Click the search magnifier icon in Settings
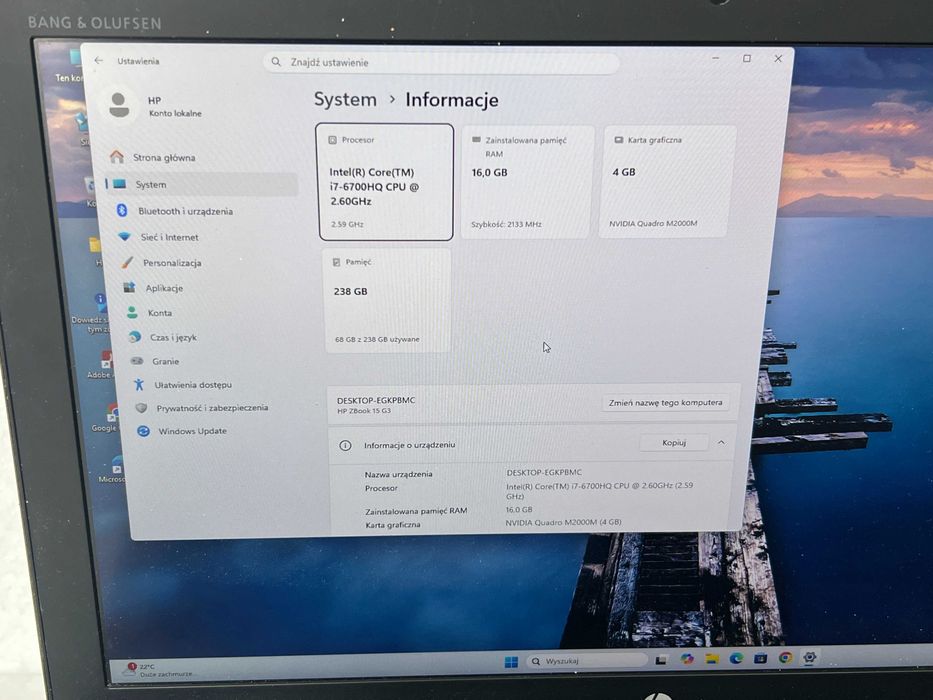933x700 pixels. [276, 62]
